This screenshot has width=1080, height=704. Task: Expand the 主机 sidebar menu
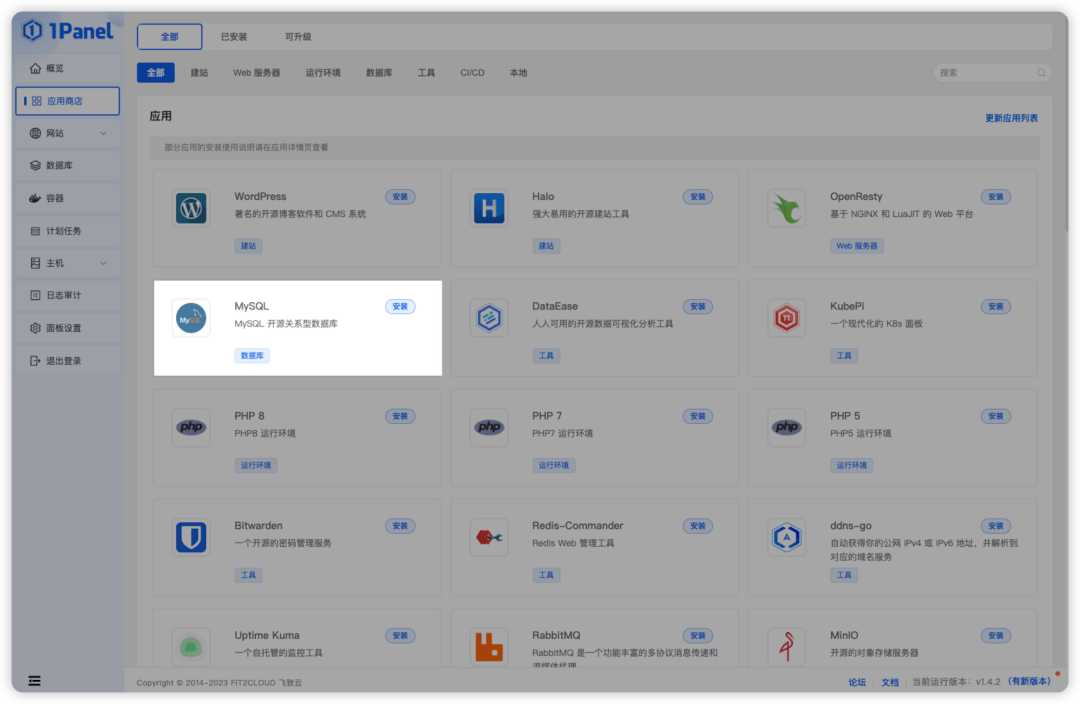55,263
